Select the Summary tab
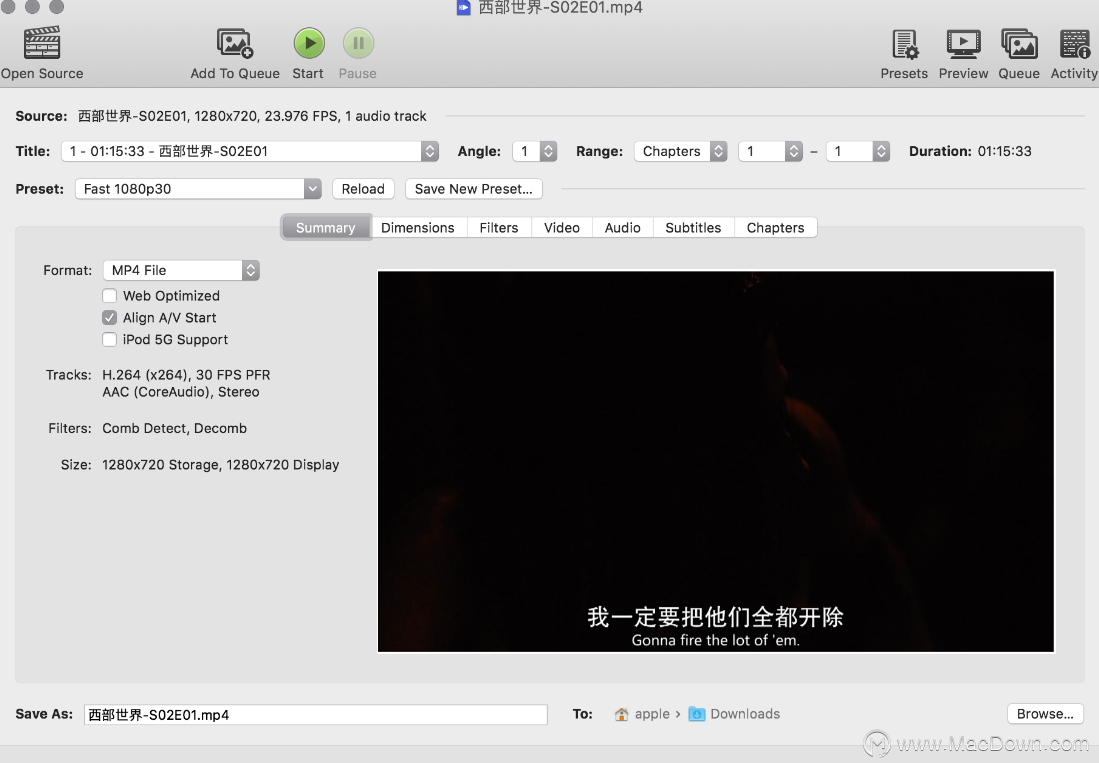 click(x=325, y=228)
